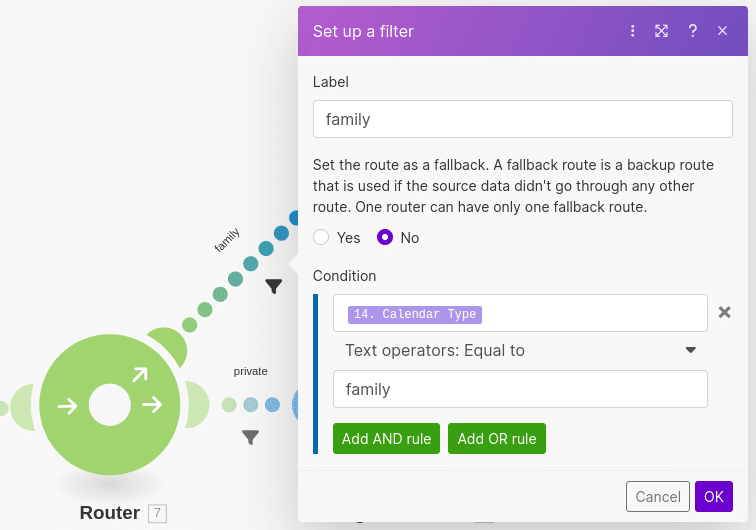Confirm the filter with OK
756x530 pixels.
click(714, 497)
